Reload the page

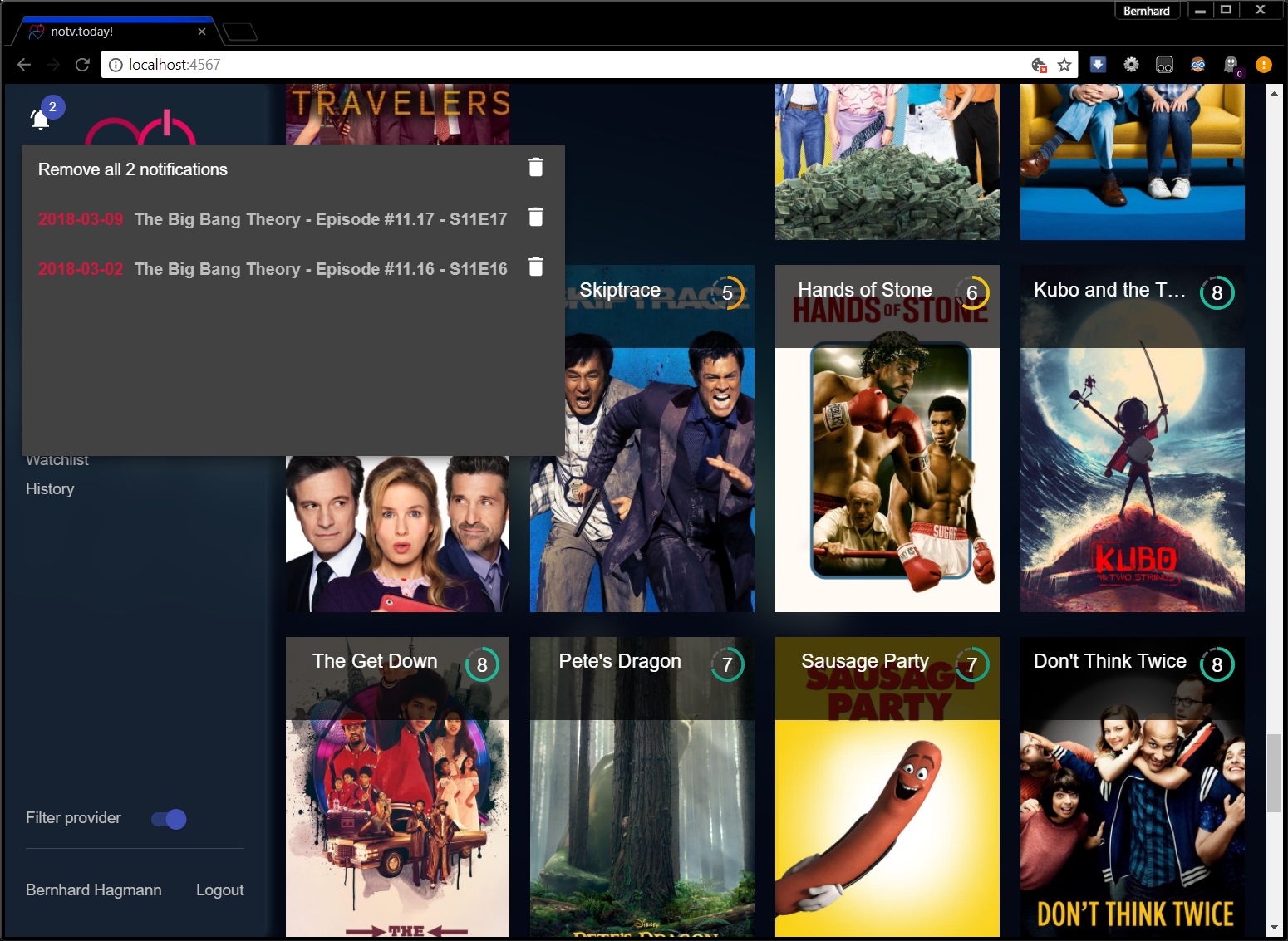(82, 65)
